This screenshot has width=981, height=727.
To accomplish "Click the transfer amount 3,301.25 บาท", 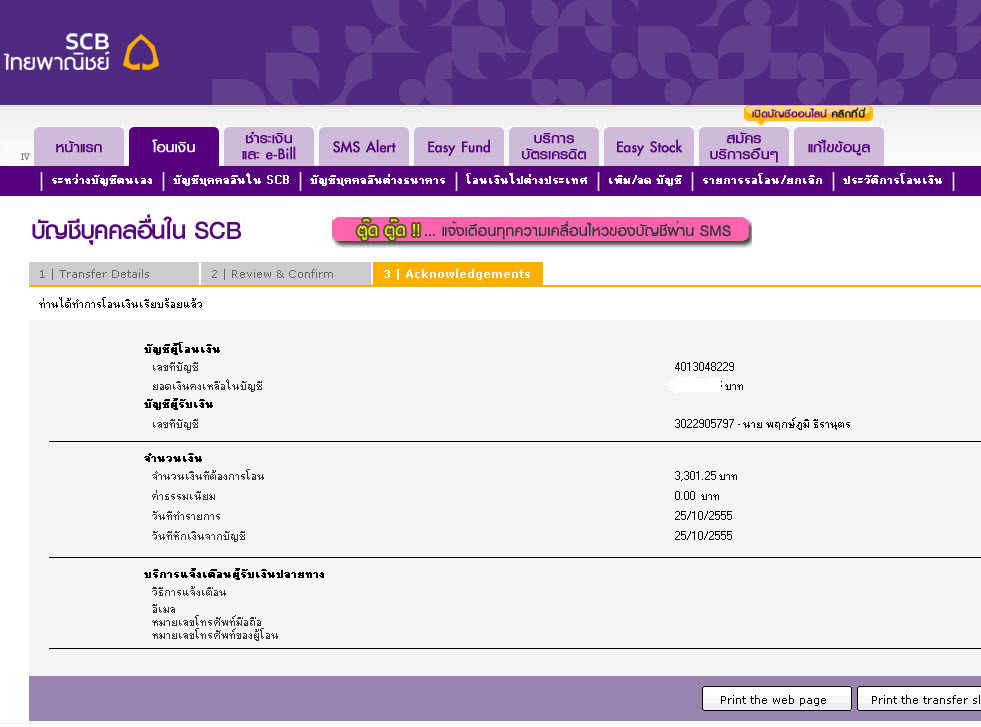I will click(706, 476).
